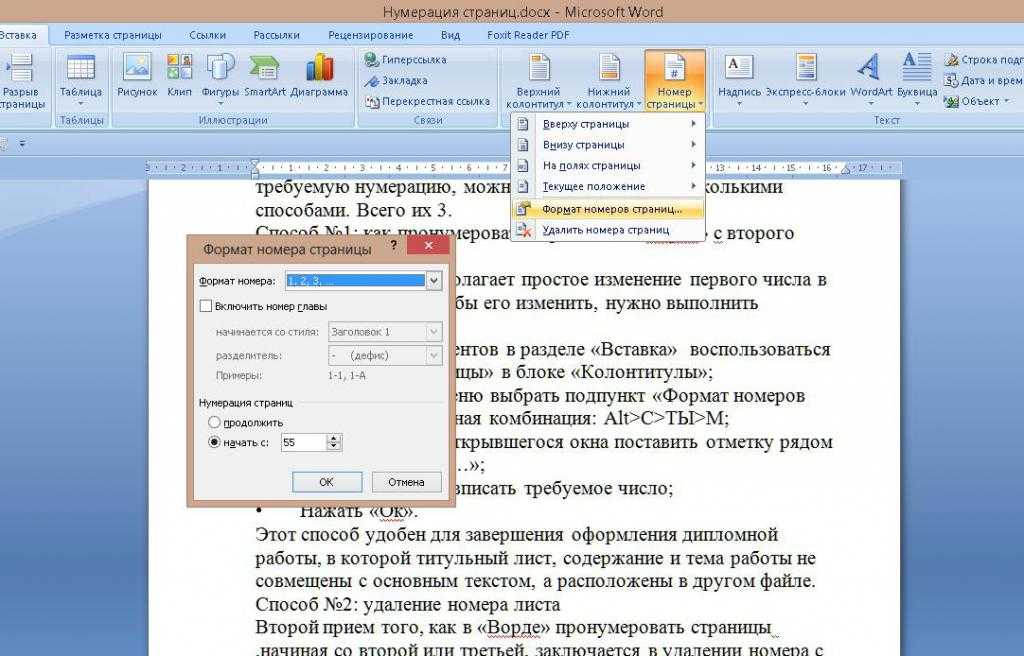Click the начать с number field
The image size is (1024, 656).
click(304, 442)
